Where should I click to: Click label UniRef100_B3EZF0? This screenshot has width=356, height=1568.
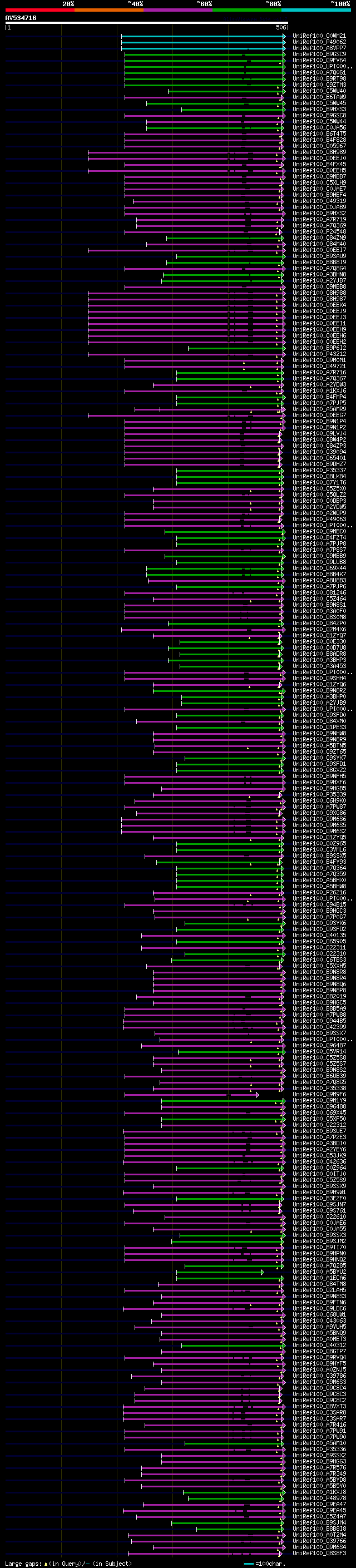click(319, 1199)
